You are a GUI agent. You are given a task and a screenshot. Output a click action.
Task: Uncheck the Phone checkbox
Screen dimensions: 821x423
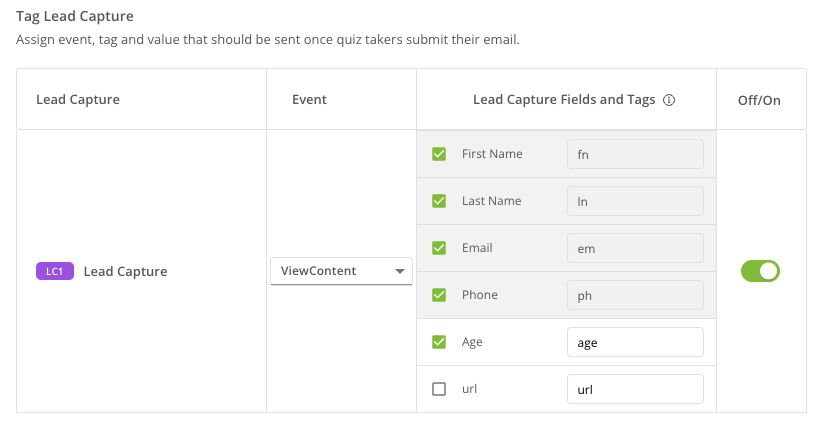[x=439, y=295]
